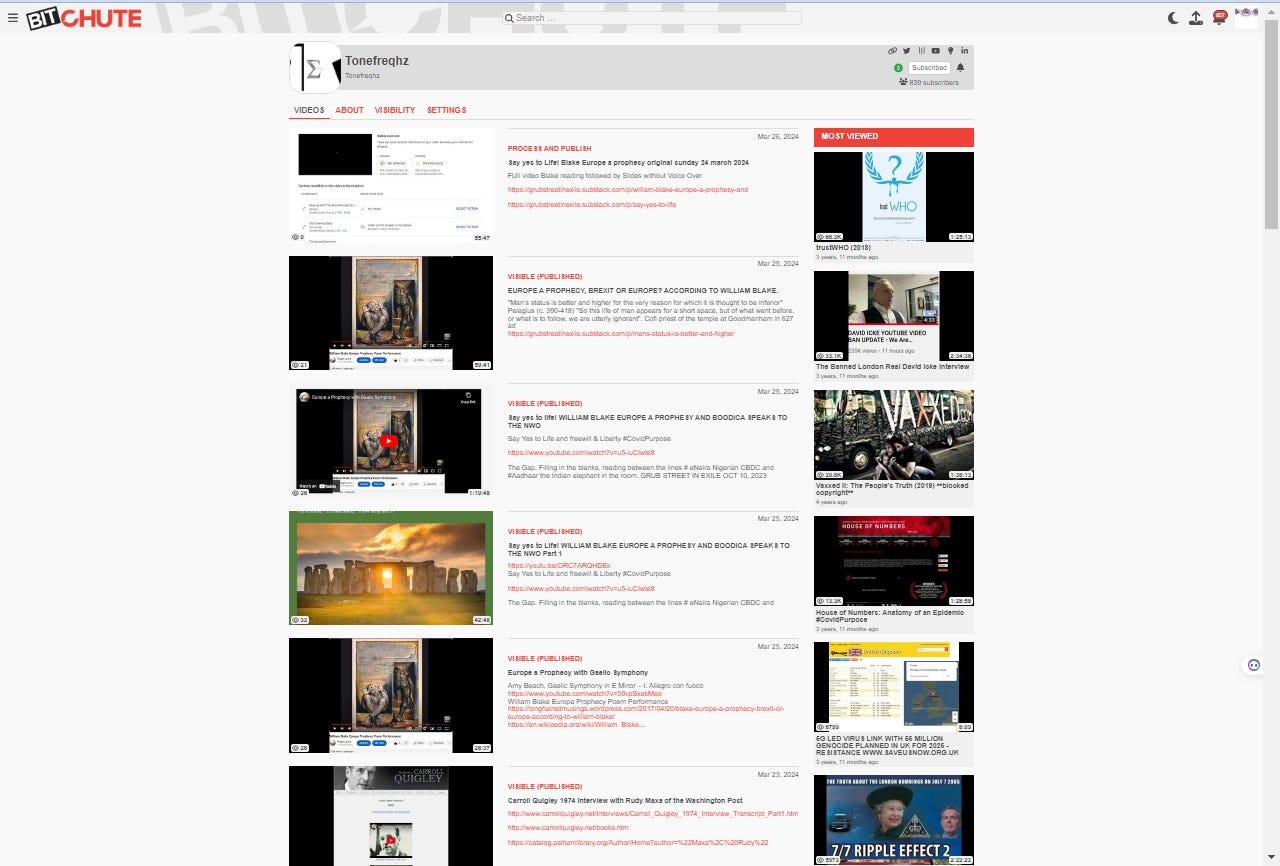The width and height of the screenshot is (1280, 866).
Task: Click view count eye icon on Stonehenge thumbnail
Action: pos(295,620)
